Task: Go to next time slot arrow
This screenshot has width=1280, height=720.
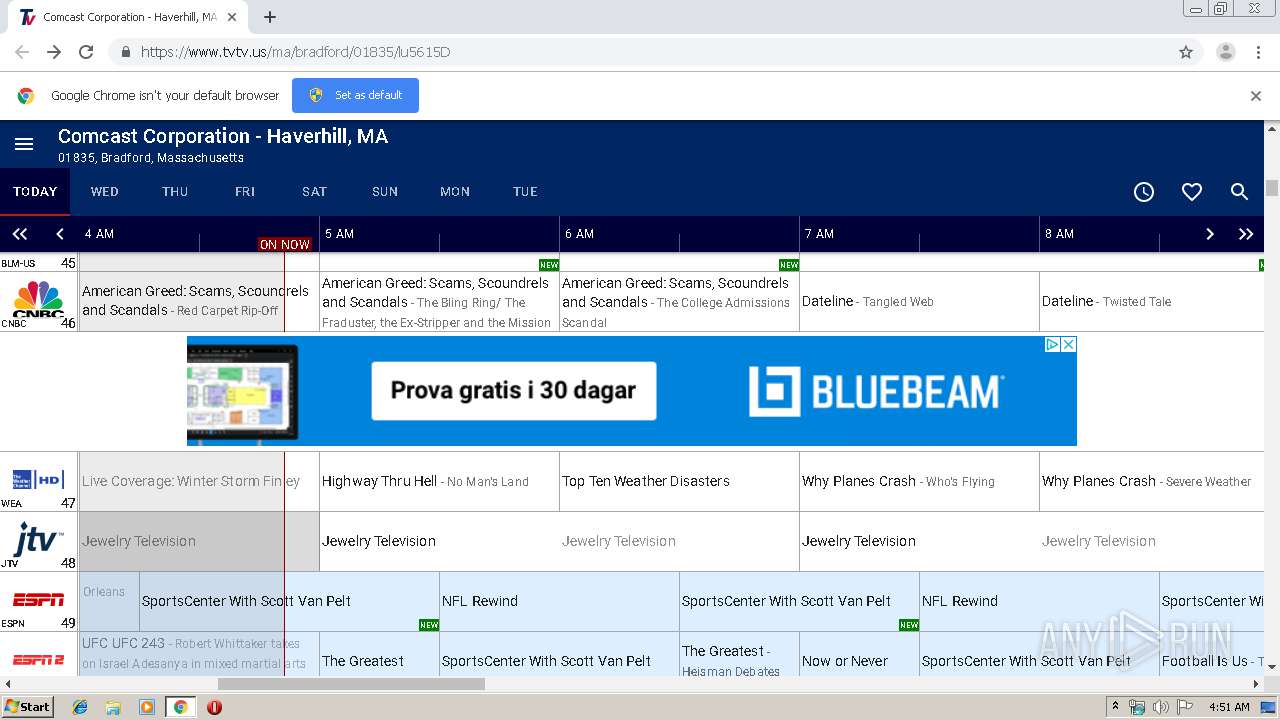Action: pos(1210,234)
